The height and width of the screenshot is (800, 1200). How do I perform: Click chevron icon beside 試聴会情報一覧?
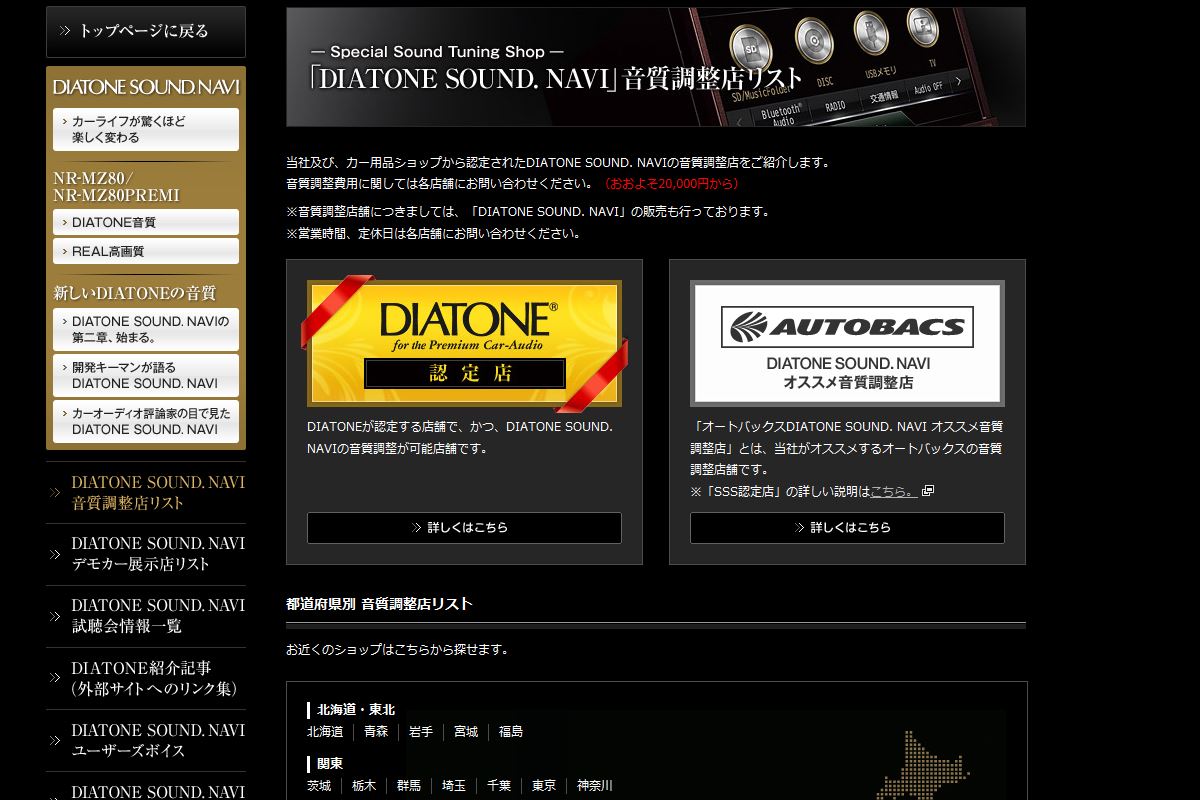point(54,617)
